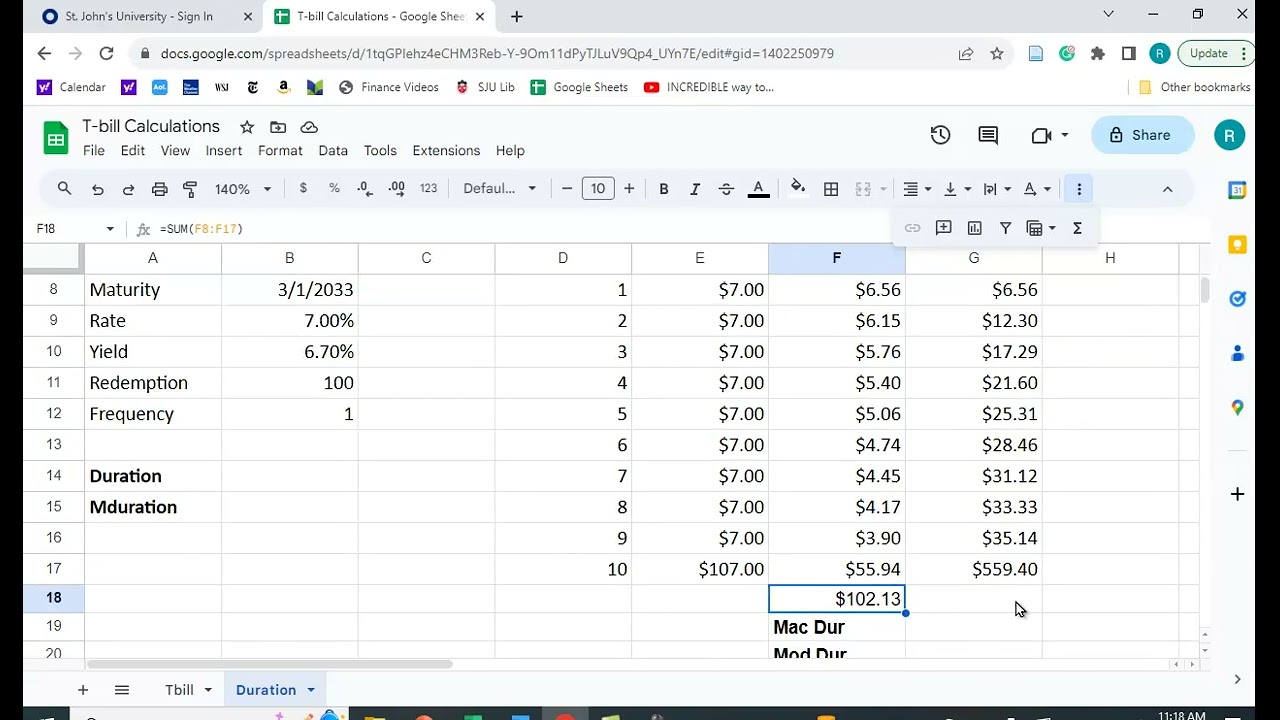
Task: Start a Meet call camera icon
Action: click(1049, 135)
